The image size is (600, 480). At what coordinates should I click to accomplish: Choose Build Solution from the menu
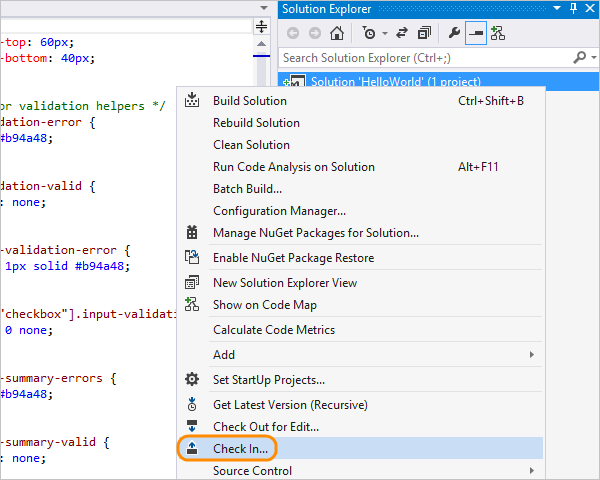(x=249, y=101)
